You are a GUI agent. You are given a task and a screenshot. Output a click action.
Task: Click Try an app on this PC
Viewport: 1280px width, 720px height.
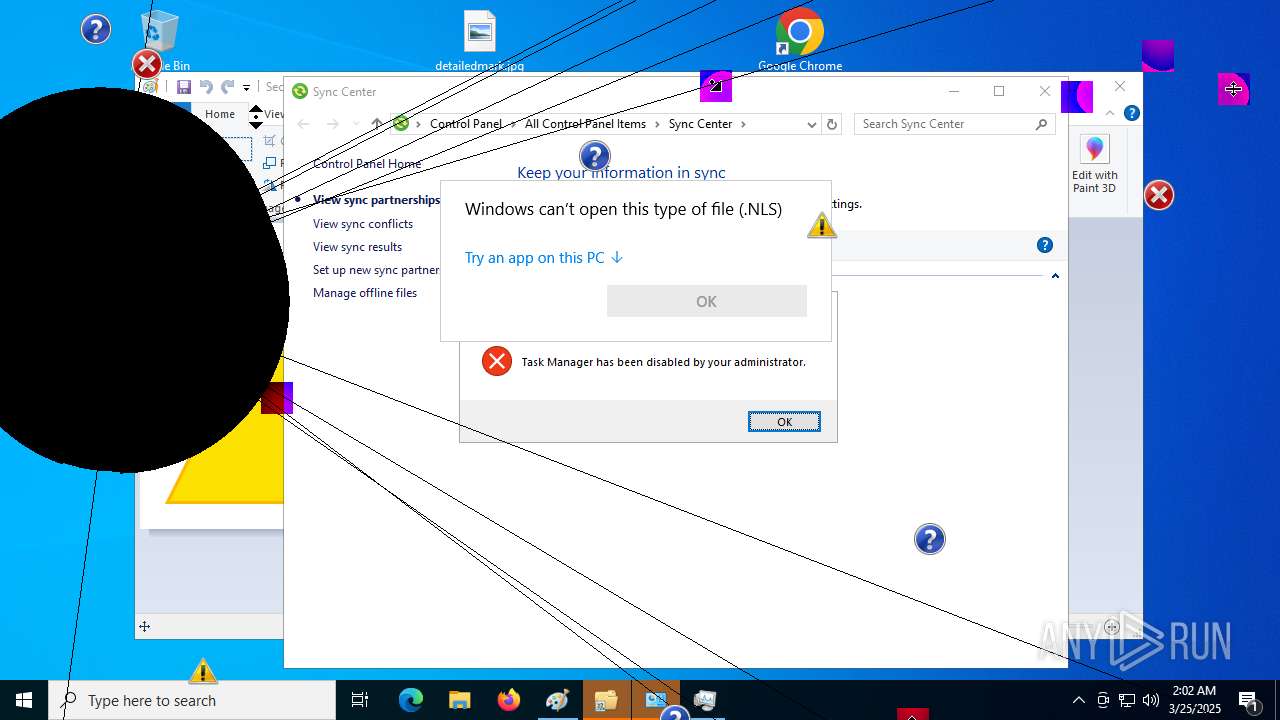pos(544,258)
